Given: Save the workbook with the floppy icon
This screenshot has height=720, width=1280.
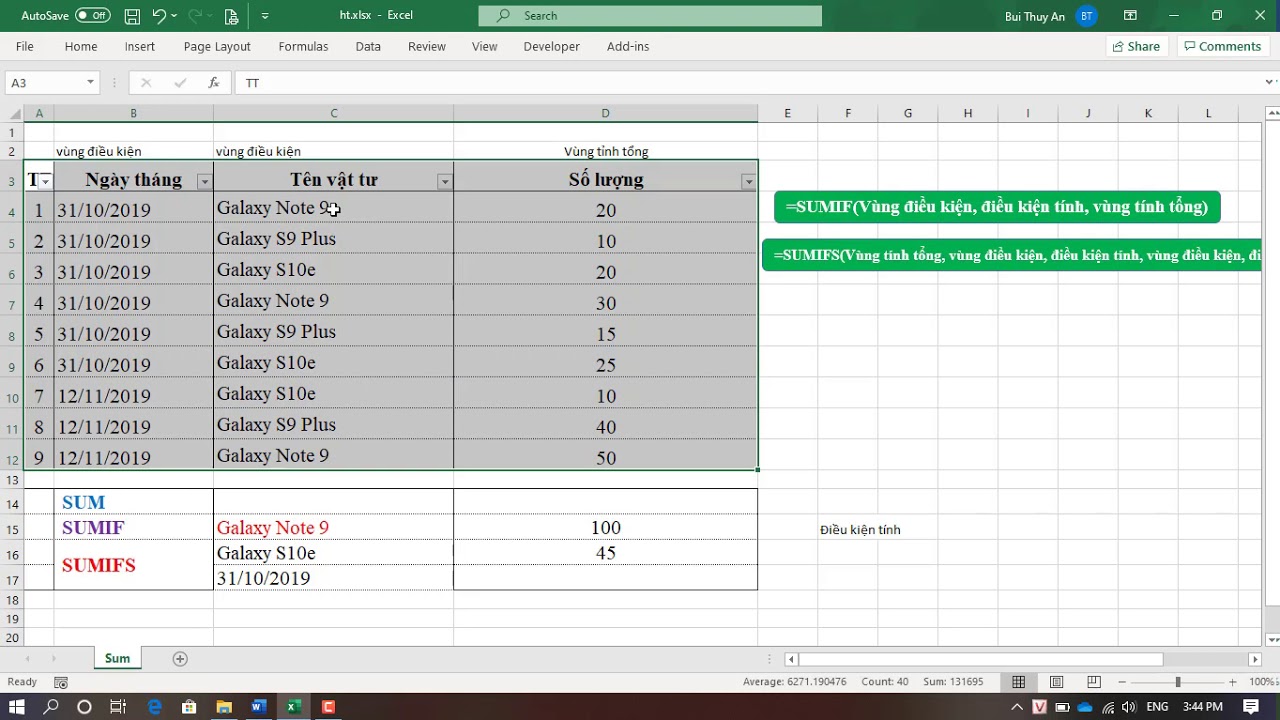Looking at the screenshot, I should point(132,15).
